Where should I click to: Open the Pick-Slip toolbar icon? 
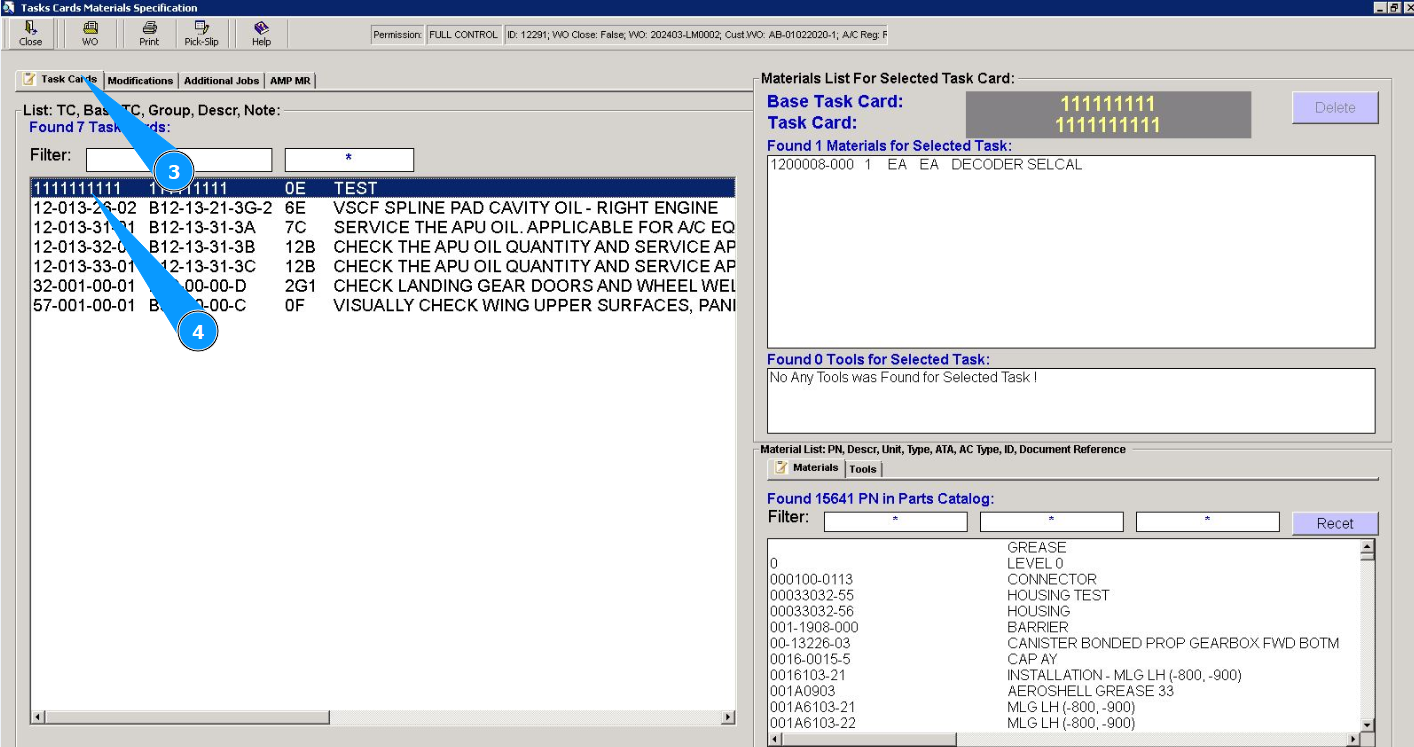point(201,34)
